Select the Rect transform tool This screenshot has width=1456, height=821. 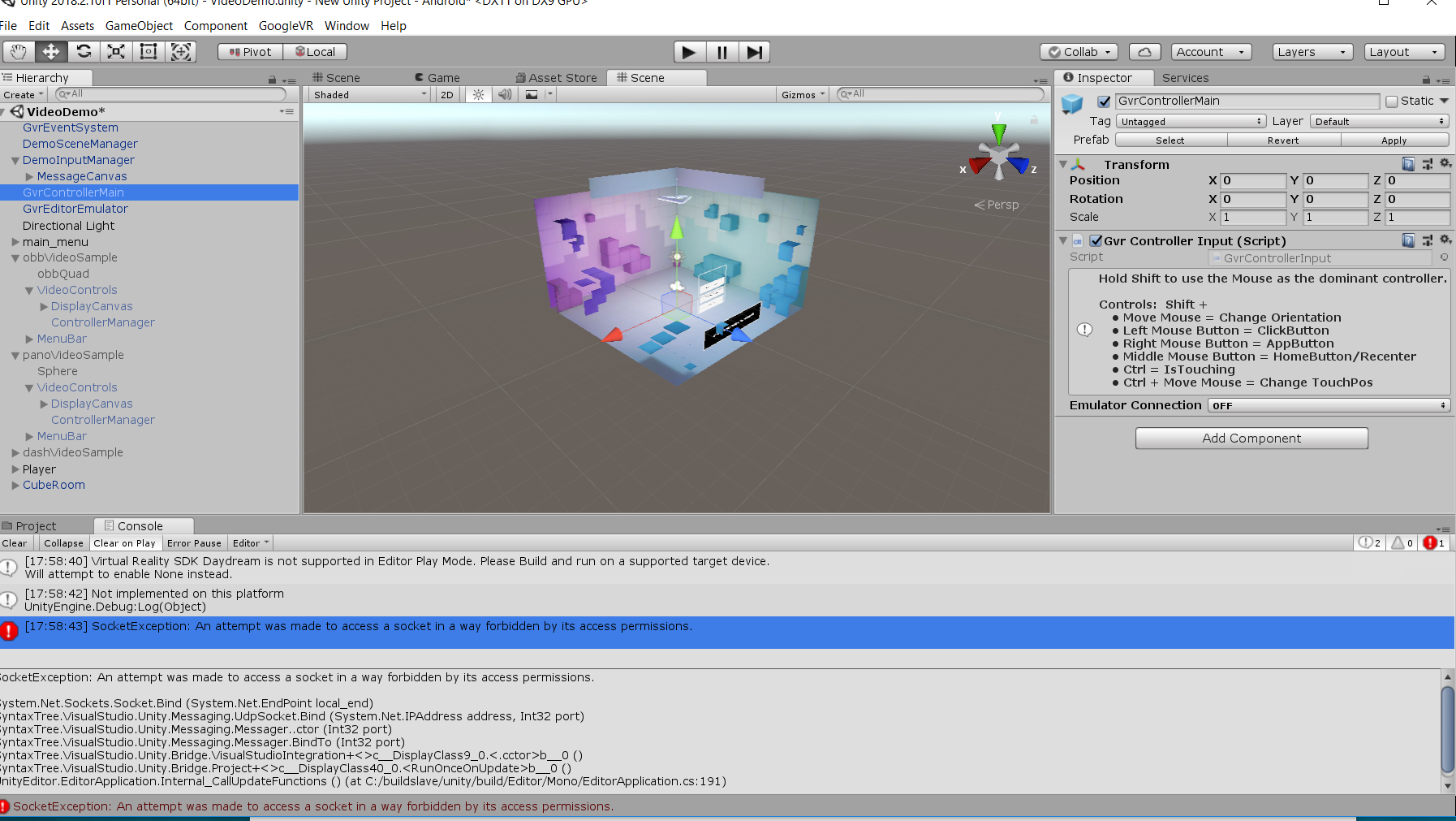148,51
